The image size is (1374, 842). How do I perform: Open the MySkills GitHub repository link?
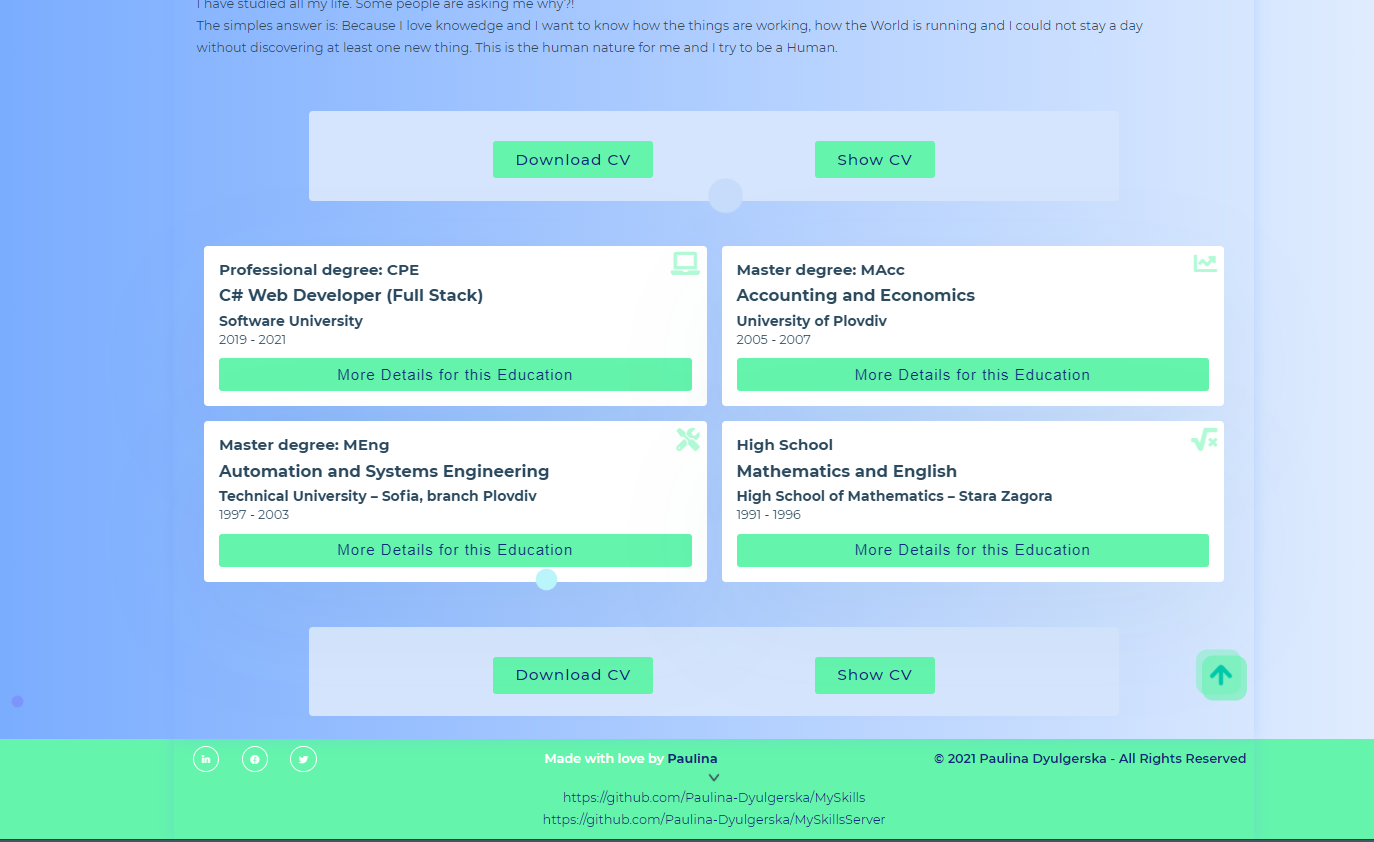(714, 797)
